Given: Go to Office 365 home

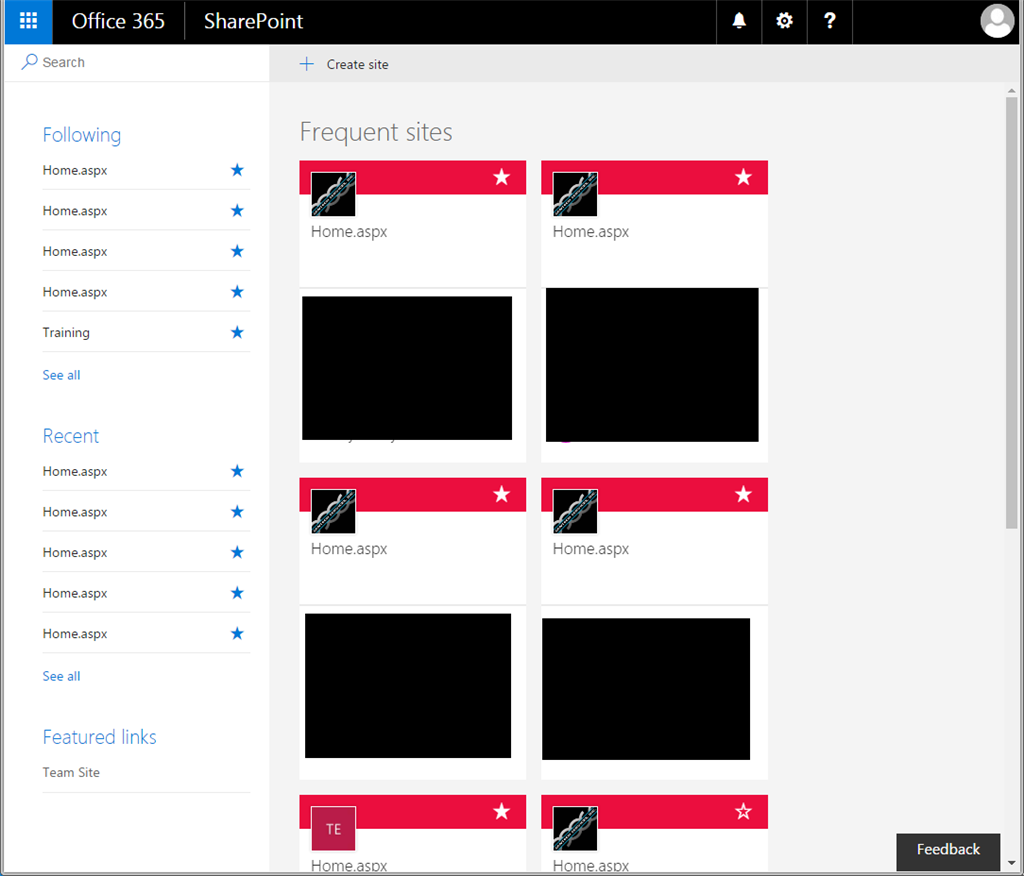Looking at the screenshot, I should [x=118, y=21].
